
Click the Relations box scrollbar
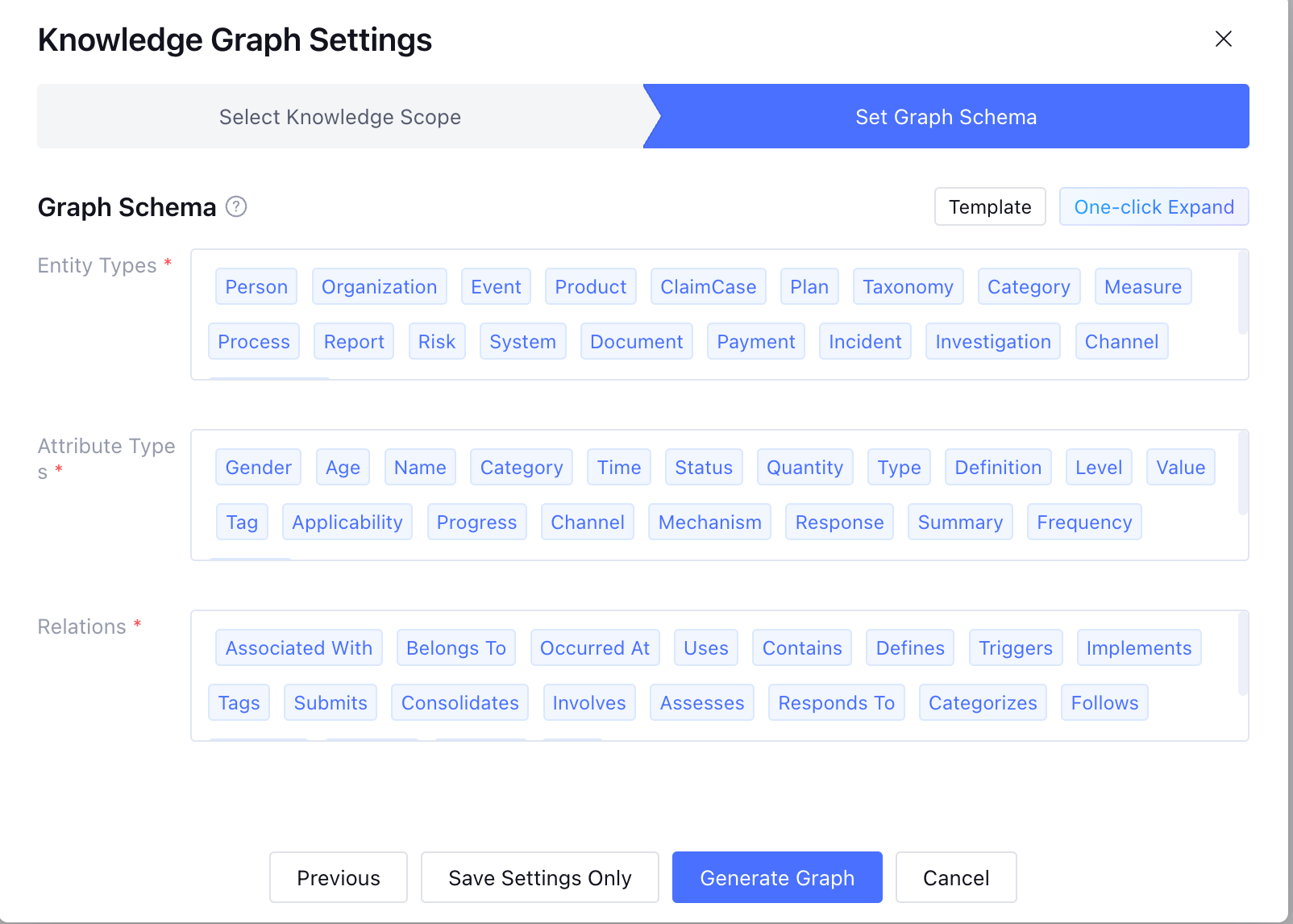coord(1242,654)
